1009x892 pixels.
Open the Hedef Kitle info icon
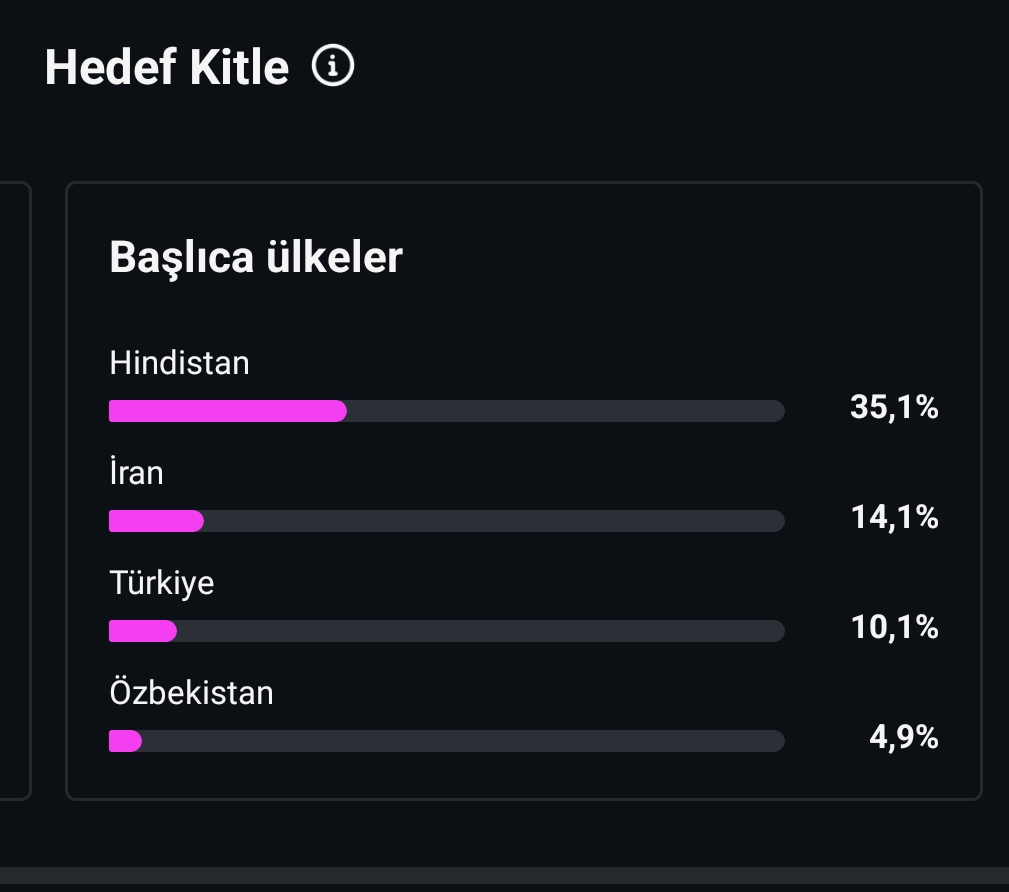[333, 66]
